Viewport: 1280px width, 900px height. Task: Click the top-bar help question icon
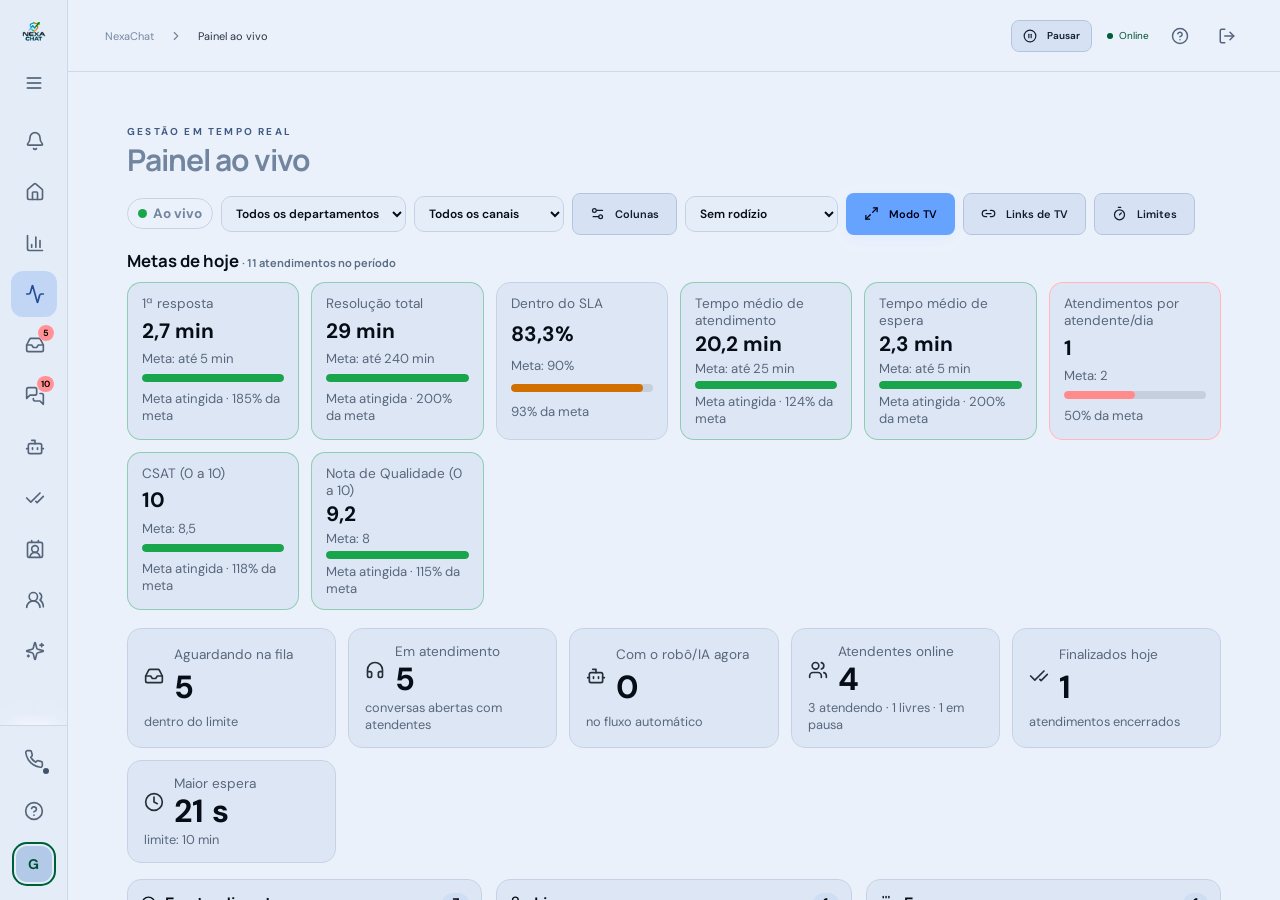tap(1180, 36)
